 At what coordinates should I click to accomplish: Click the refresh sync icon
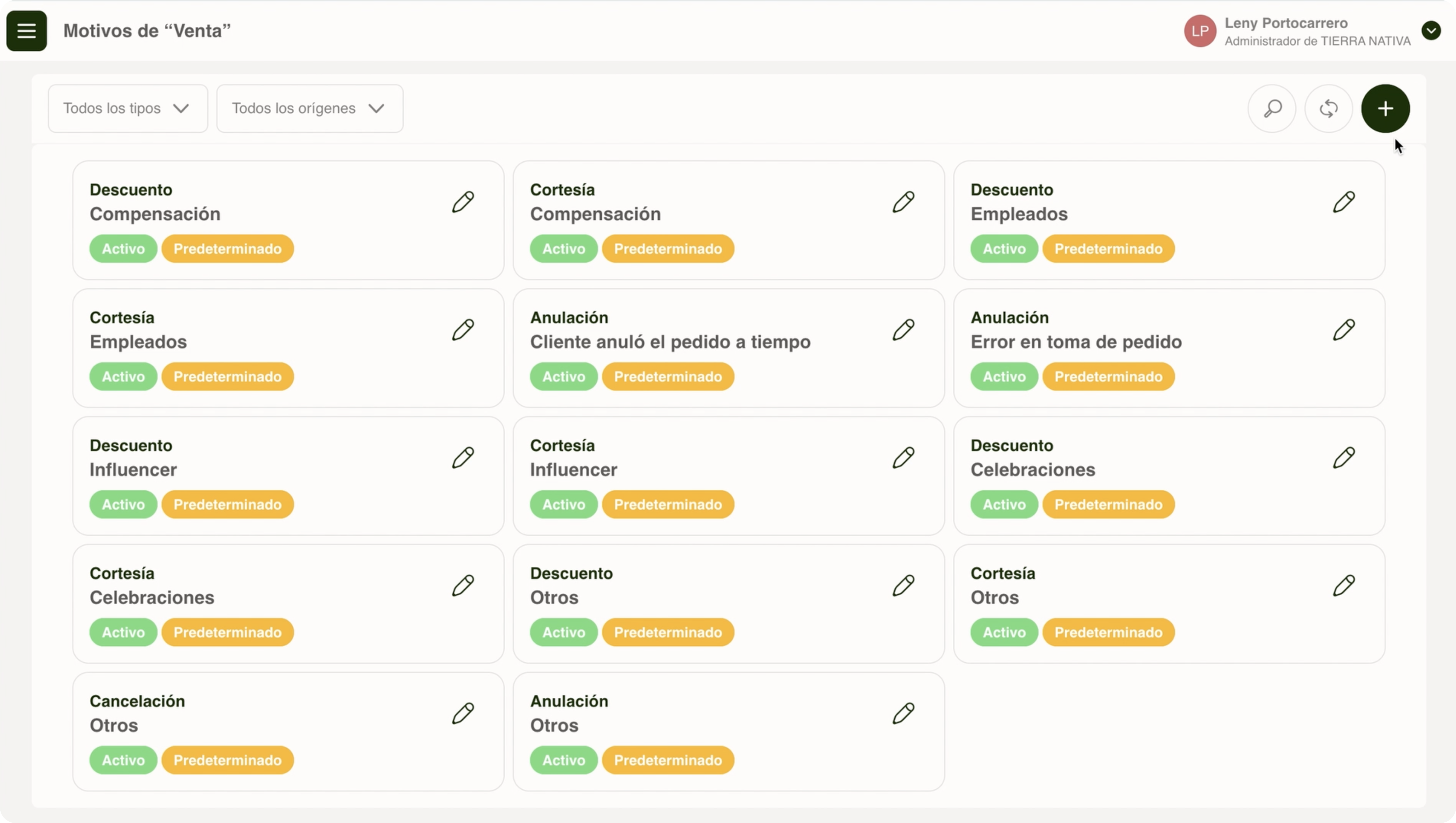coord(1328,109)
